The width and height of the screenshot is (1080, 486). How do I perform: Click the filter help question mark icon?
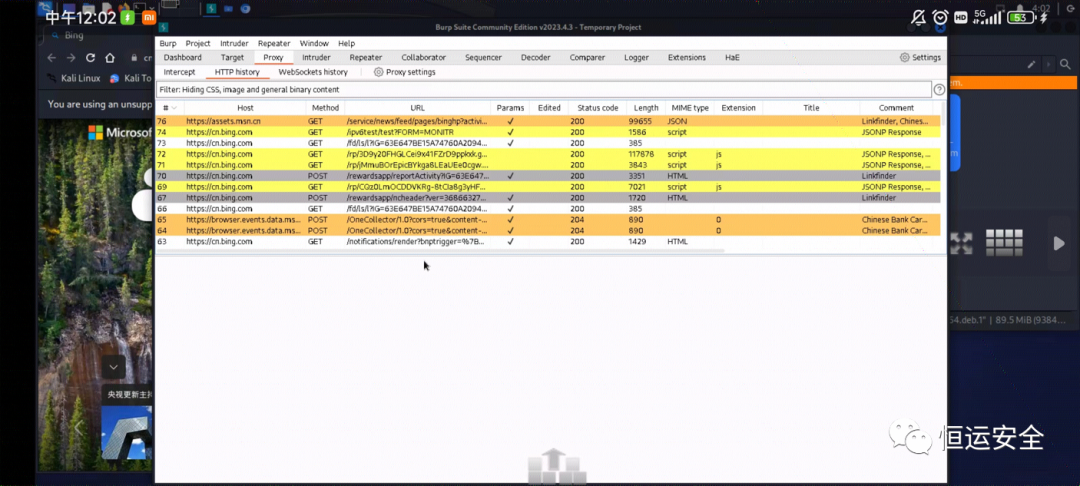[x=939, y=89]
